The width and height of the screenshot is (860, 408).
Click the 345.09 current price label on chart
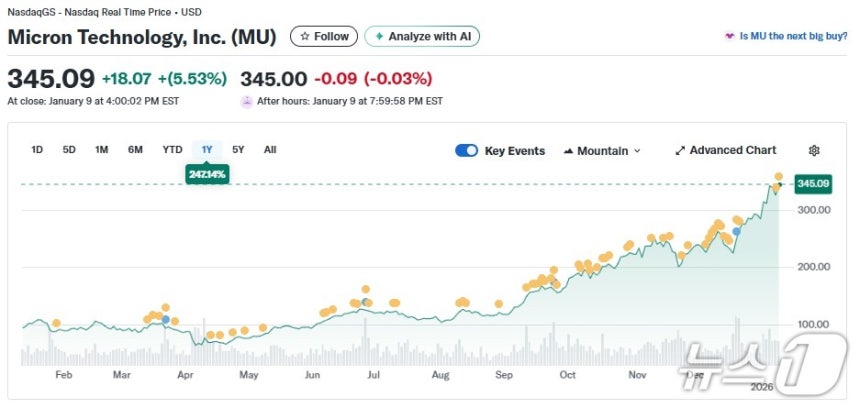[x=813, y=184]
